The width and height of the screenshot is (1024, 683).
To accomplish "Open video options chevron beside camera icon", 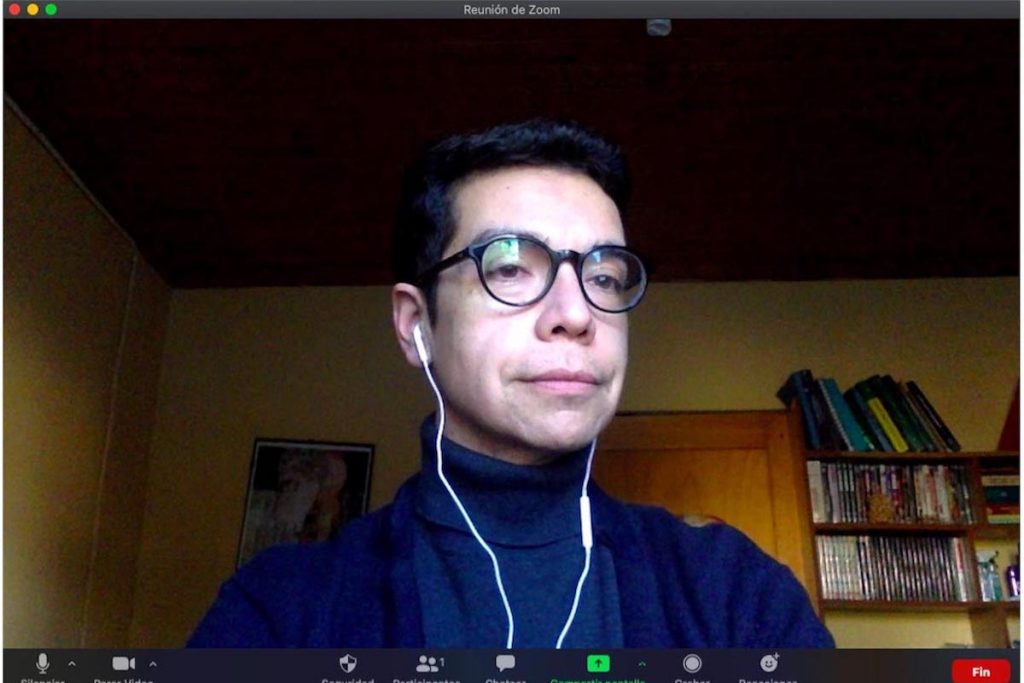I will (153, 664).
